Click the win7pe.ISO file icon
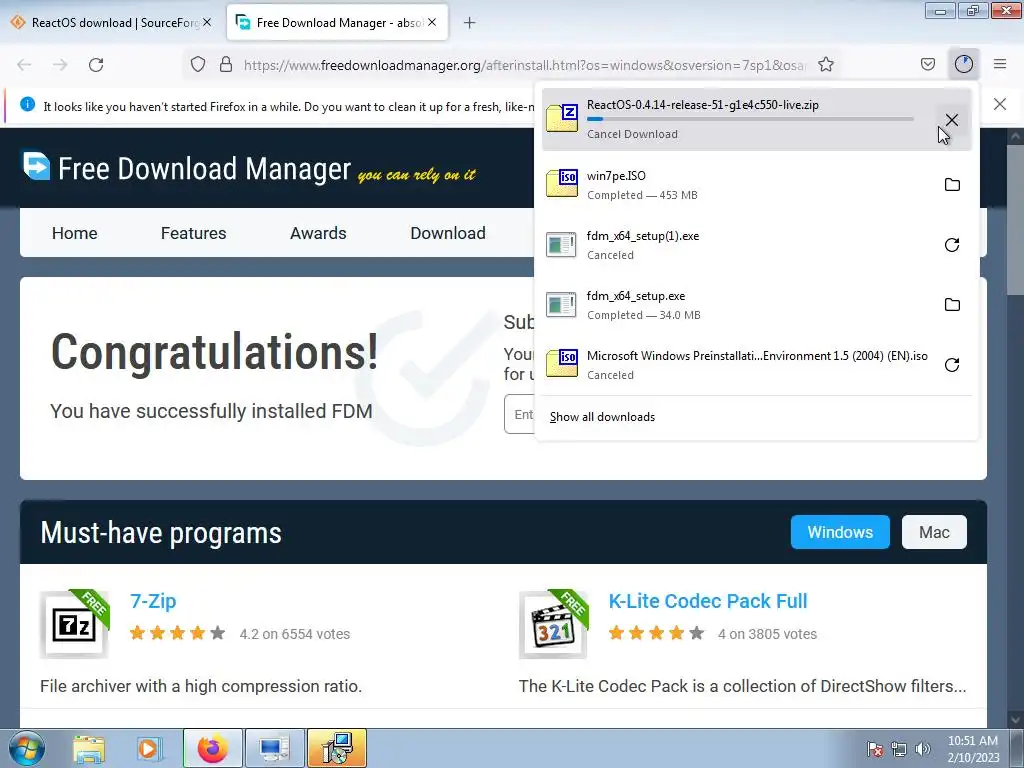Viewport: 1024px width, 768px height. pos(562,183)
